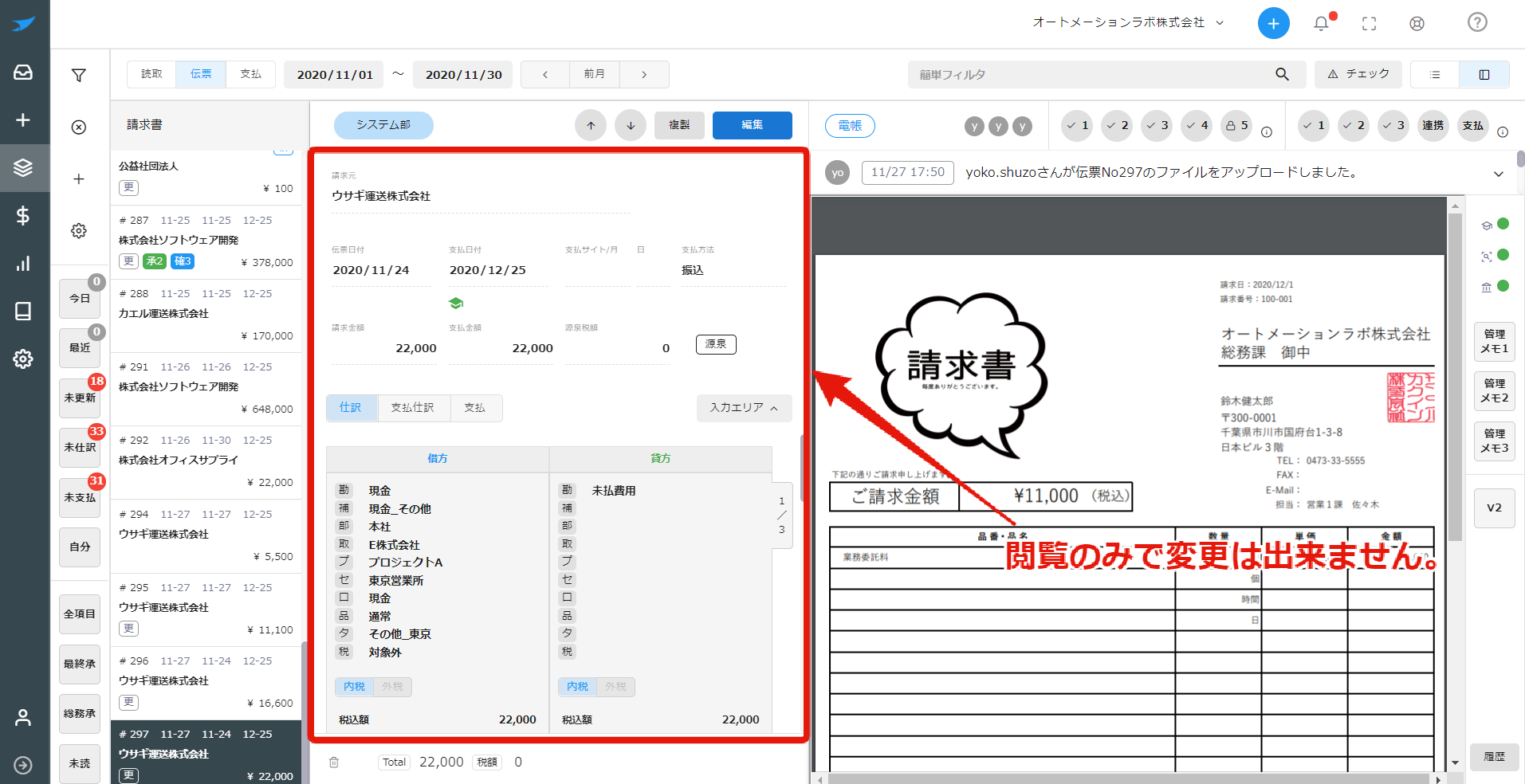Screen dimensions: 1525x784
Task: Collapse the 入力エリア expander
Action: 744,408
